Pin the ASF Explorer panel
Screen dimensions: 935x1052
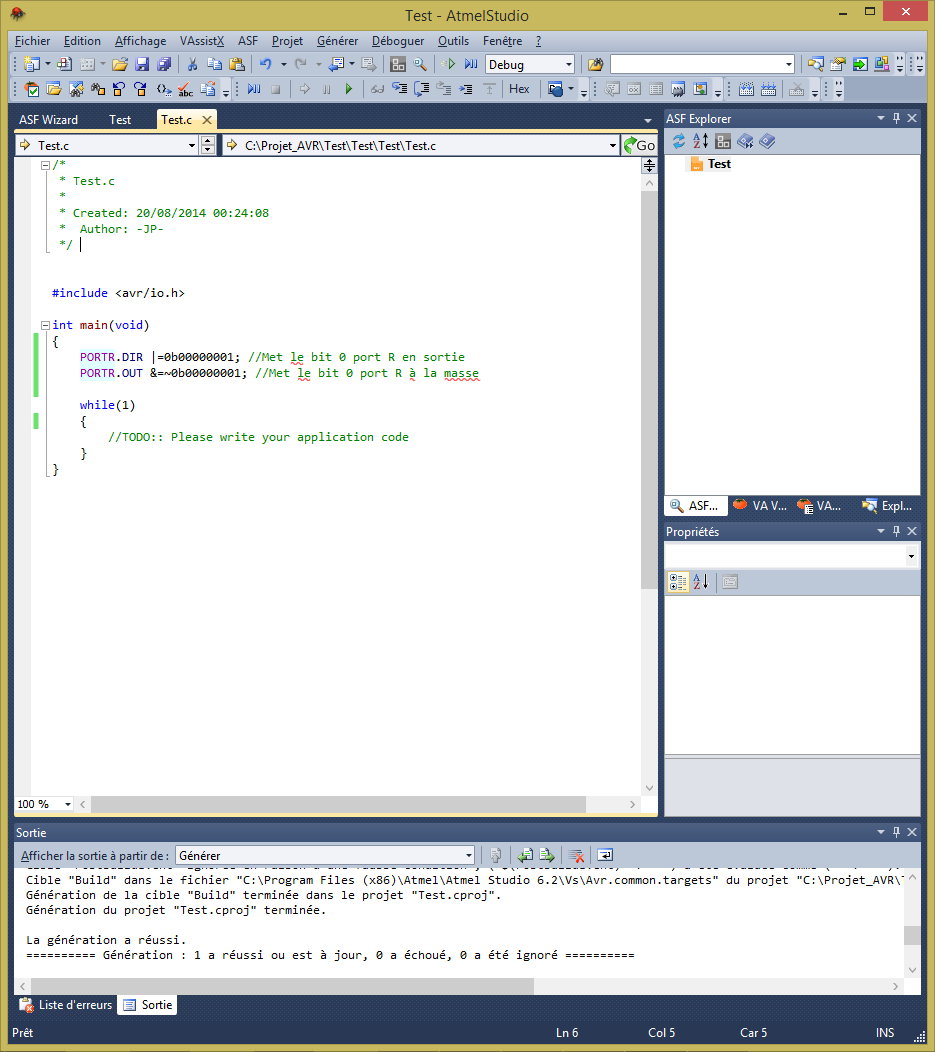897,119
